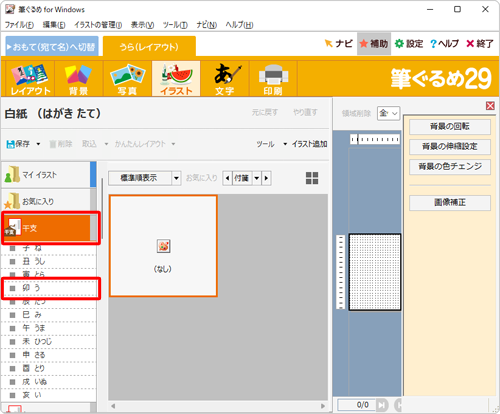
Task: Select 巳 み in the list
Action: pyautogui.click(x=49, y=315)
